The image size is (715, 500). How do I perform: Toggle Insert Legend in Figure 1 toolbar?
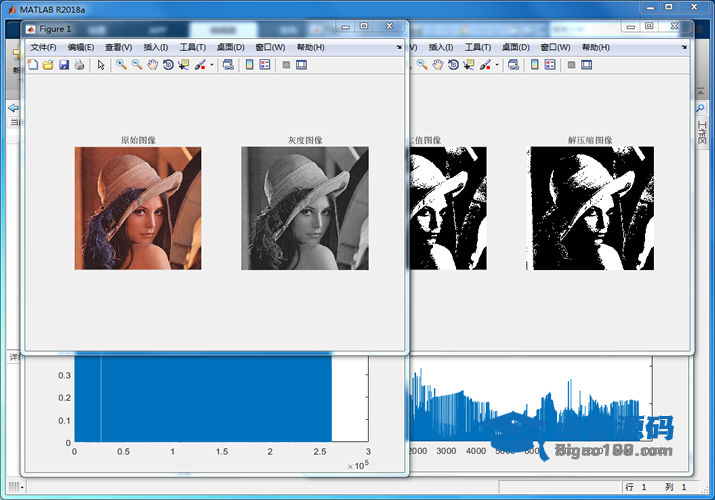pos(265,65)
